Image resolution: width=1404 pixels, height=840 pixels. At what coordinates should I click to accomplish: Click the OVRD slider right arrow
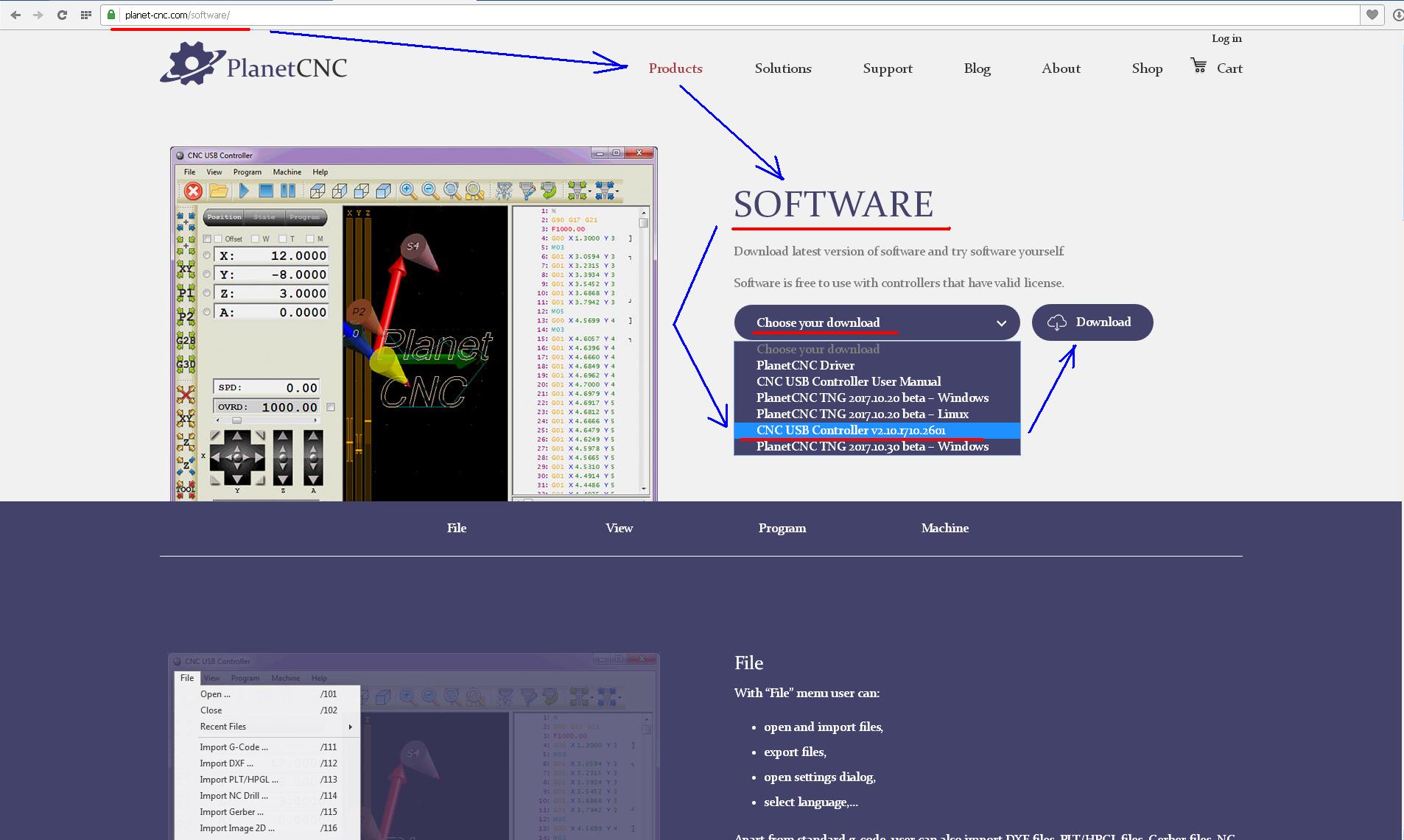coord(316,420)
